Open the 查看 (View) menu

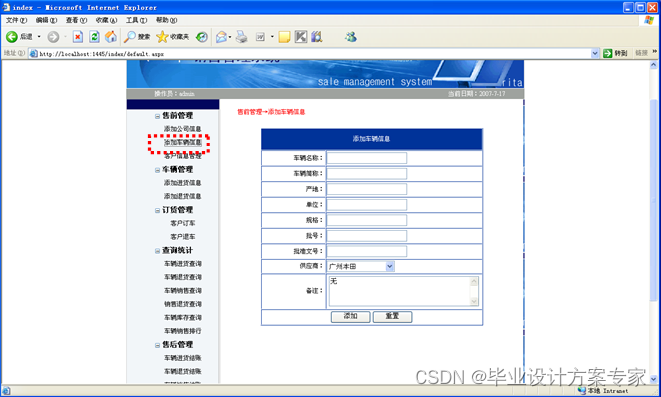[x=76, y=20]
